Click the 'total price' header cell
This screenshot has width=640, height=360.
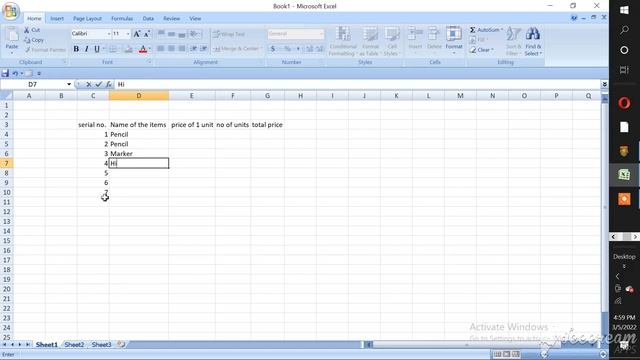(x=267, y=125)
